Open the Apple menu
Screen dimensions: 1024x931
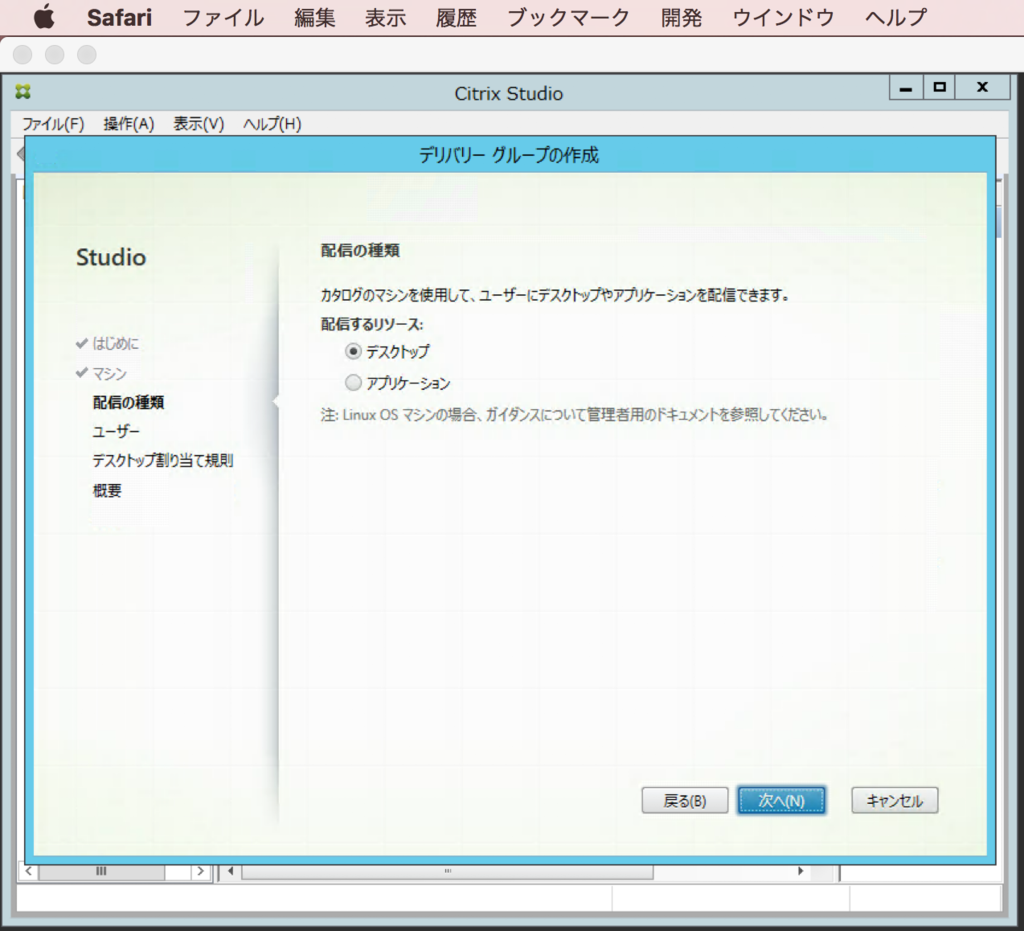tap(44, 17)
